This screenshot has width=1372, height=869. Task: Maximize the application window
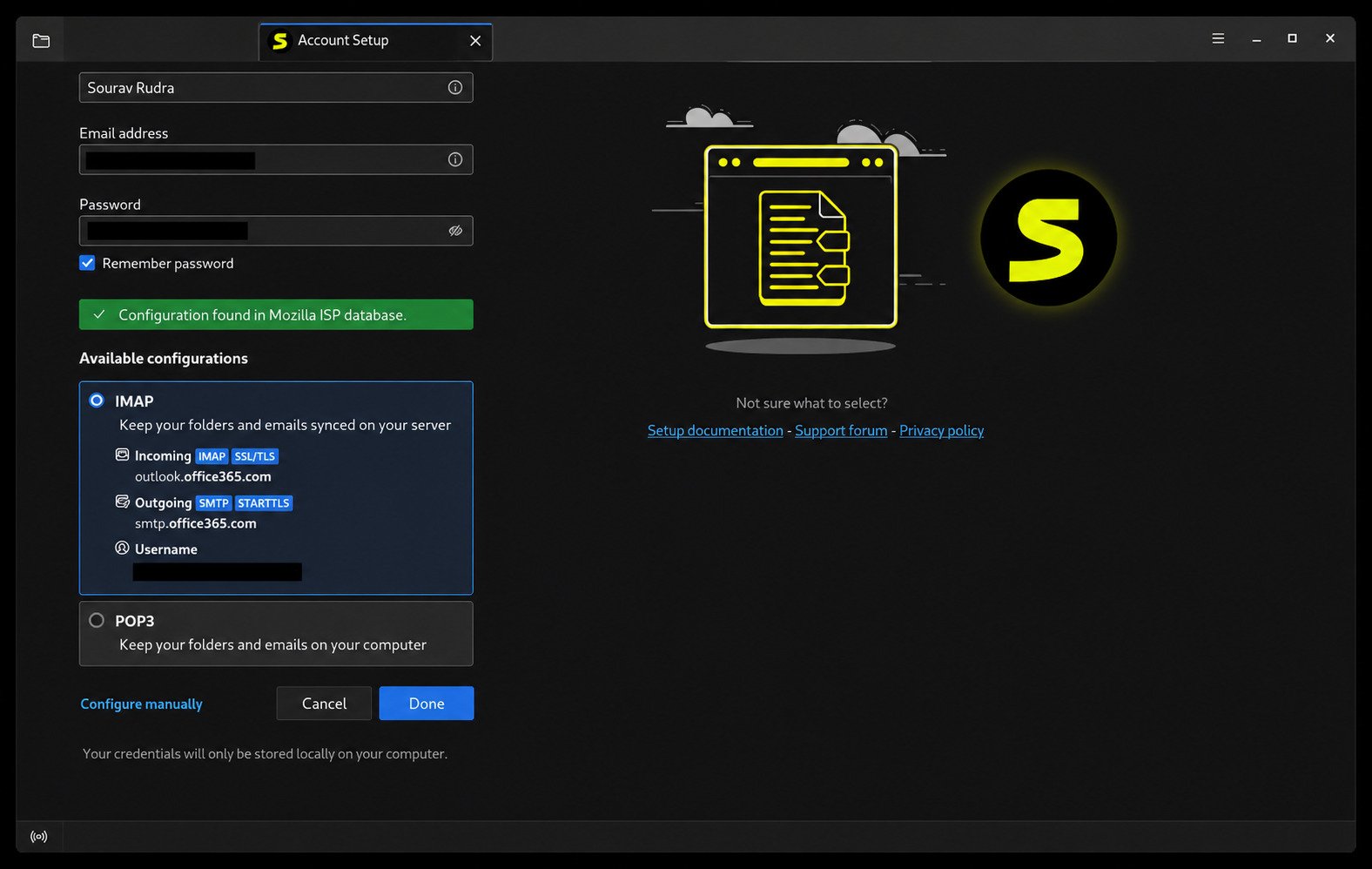click(1292, 38)
